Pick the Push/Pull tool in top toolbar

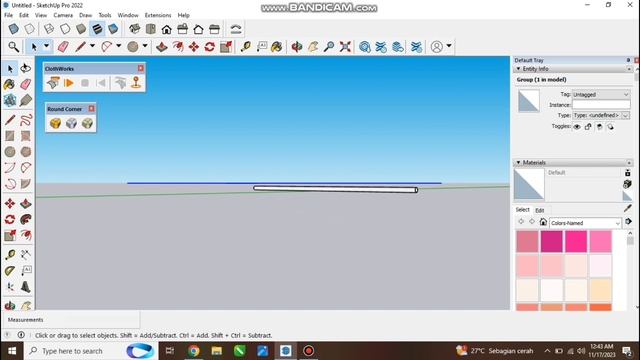coord(162,47)
